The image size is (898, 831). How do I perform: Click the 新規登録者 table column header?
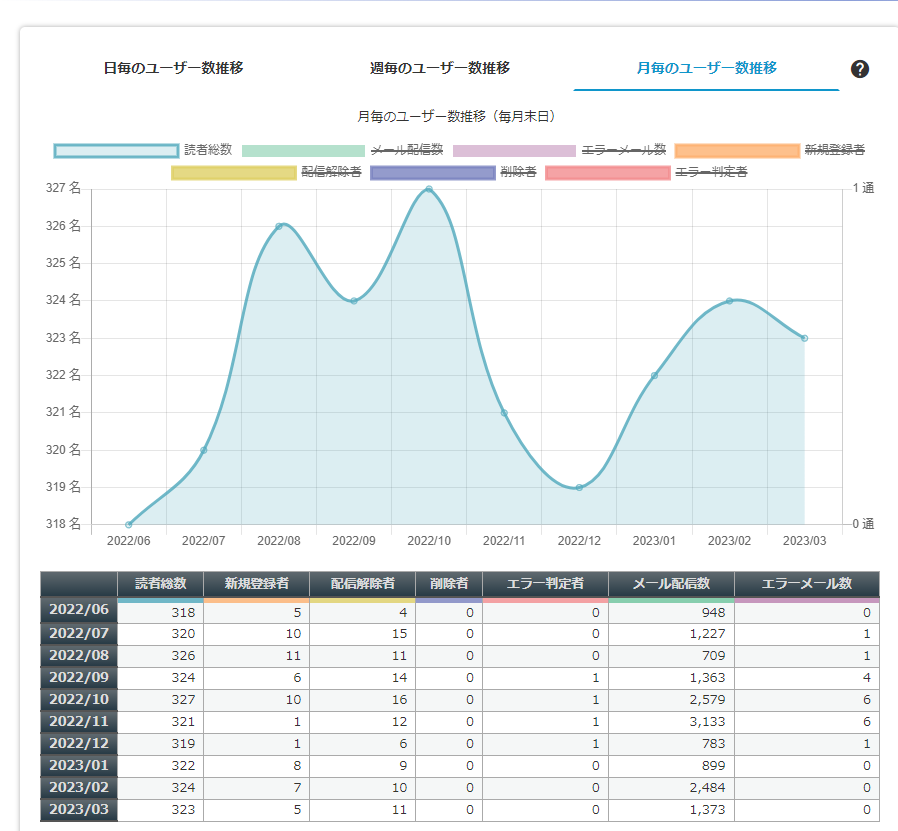pyautogui.click(x=257, y=584)
